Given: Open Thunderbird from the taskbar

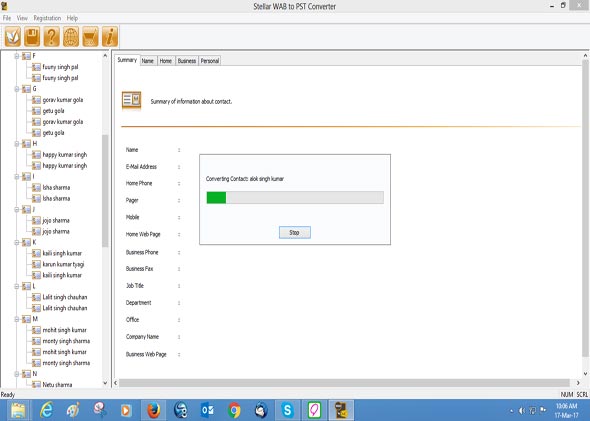Looking at the screenshot, I should [261, 410].
